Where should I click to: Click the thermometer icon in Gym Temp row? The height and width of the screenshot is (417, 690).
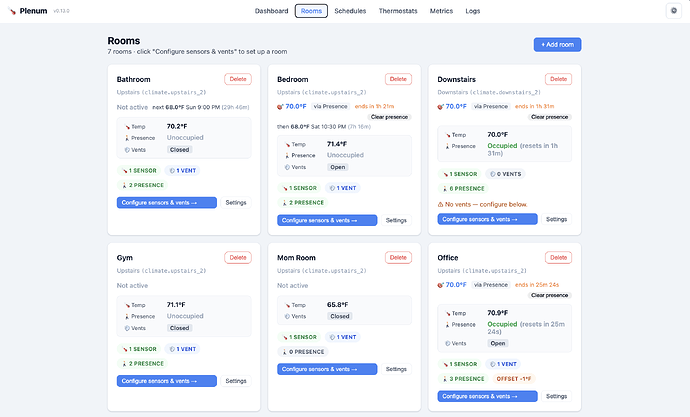tap(127, 305)
